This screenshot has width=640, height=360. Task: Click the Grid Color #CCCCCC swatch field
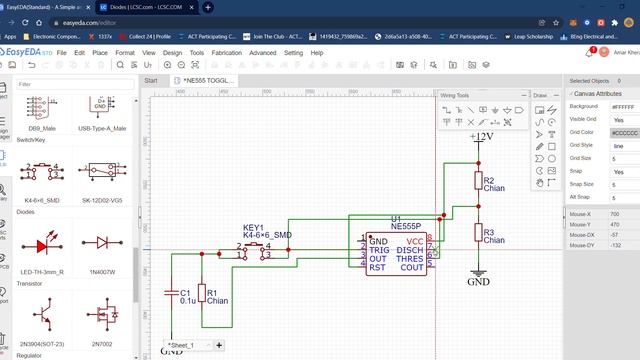(625, 133)
